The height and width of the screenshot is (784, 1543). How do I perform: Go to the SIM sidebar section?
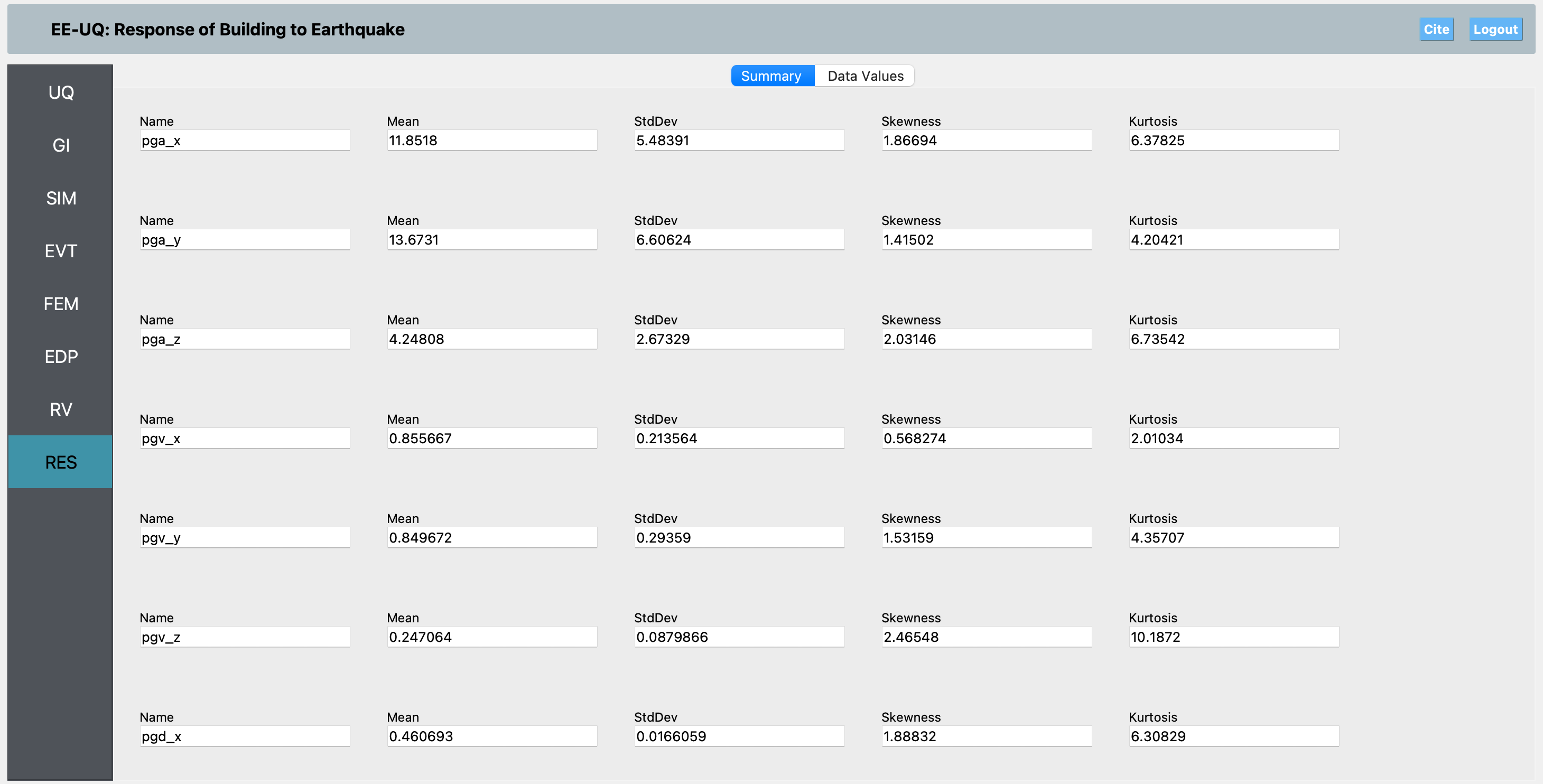60,198
